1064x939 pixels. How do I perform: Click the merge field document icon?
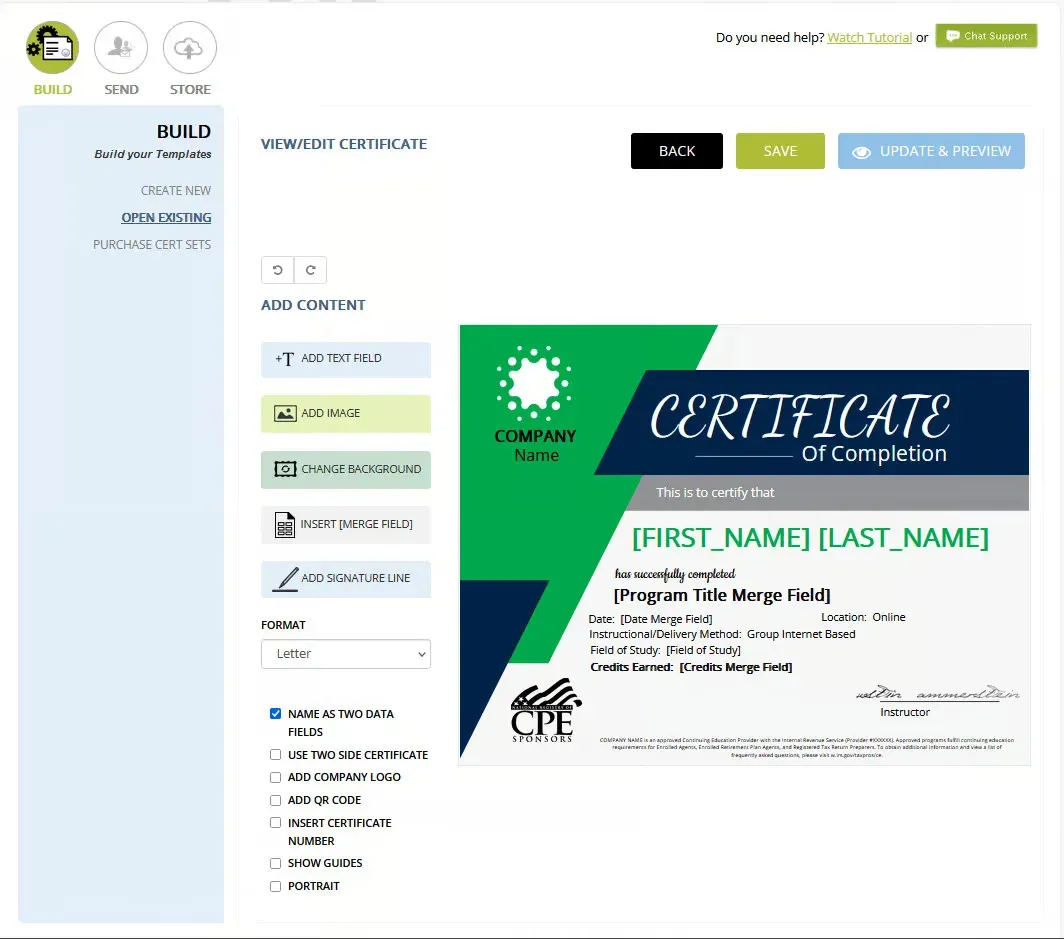click(284, 524)
